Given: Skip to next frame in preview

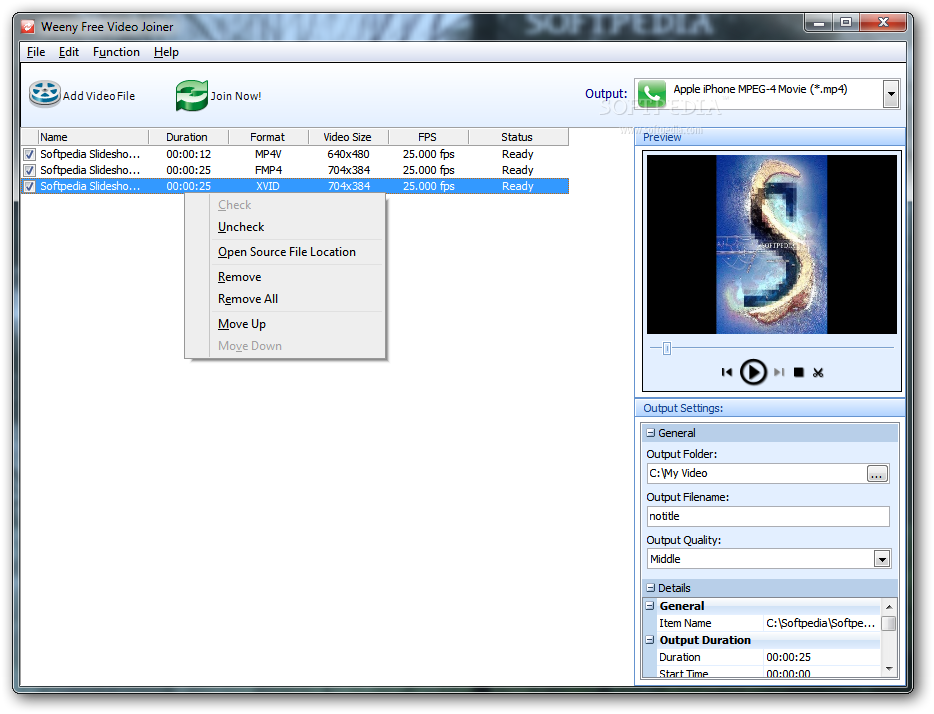Looking at the screenshot, I should pos(779,372).
